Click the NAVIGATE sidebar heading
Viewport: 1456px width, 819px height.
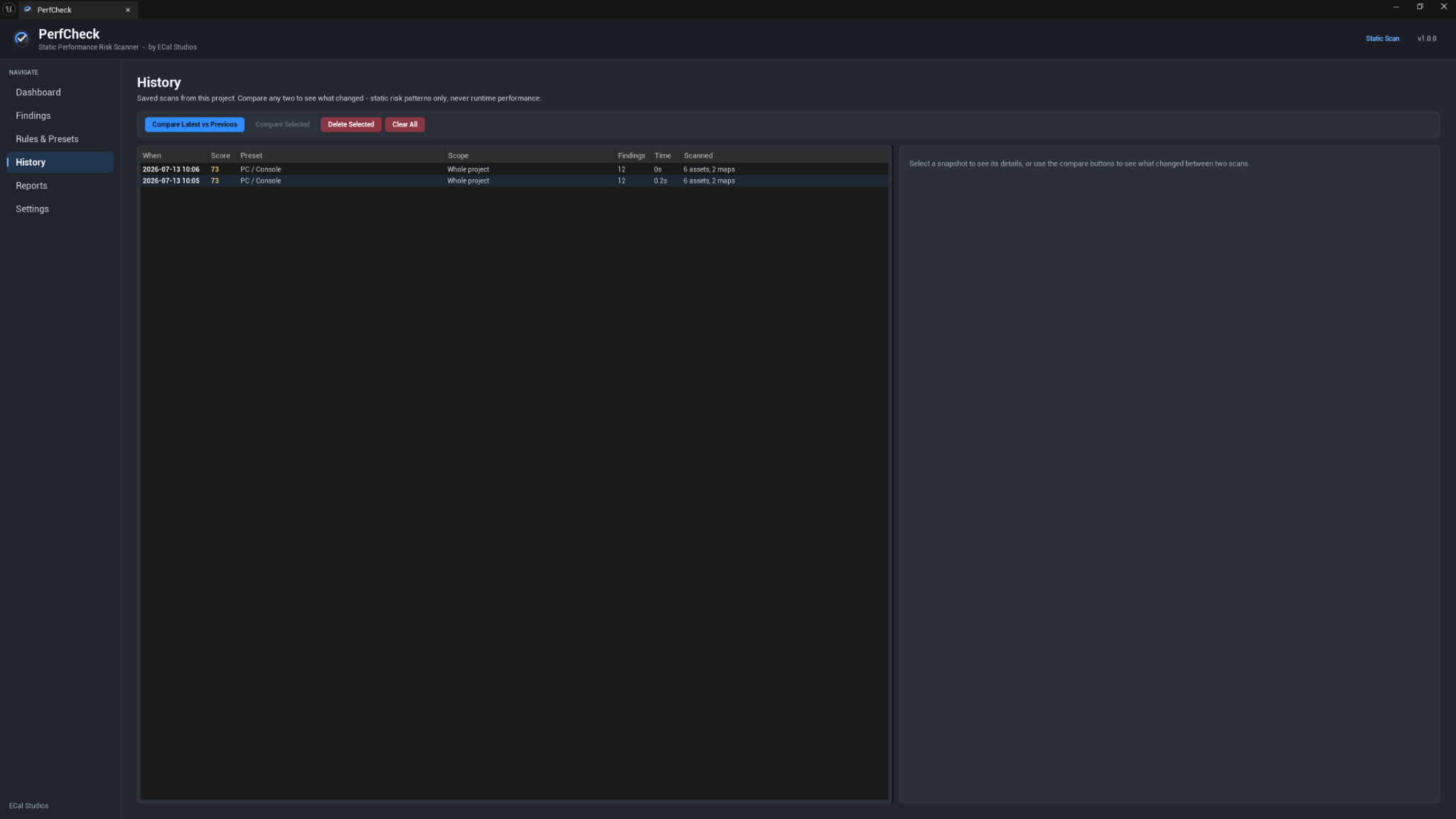23,73
